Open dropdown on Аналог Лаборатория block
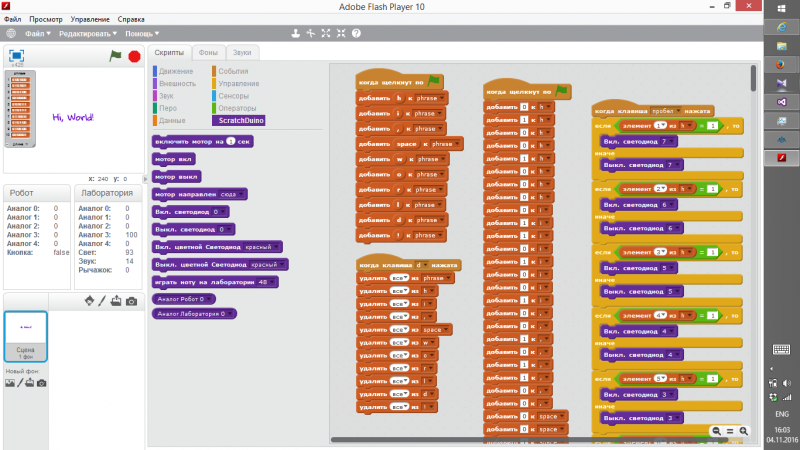The height and width of the screenshot is (450, 800). point(230,314)
